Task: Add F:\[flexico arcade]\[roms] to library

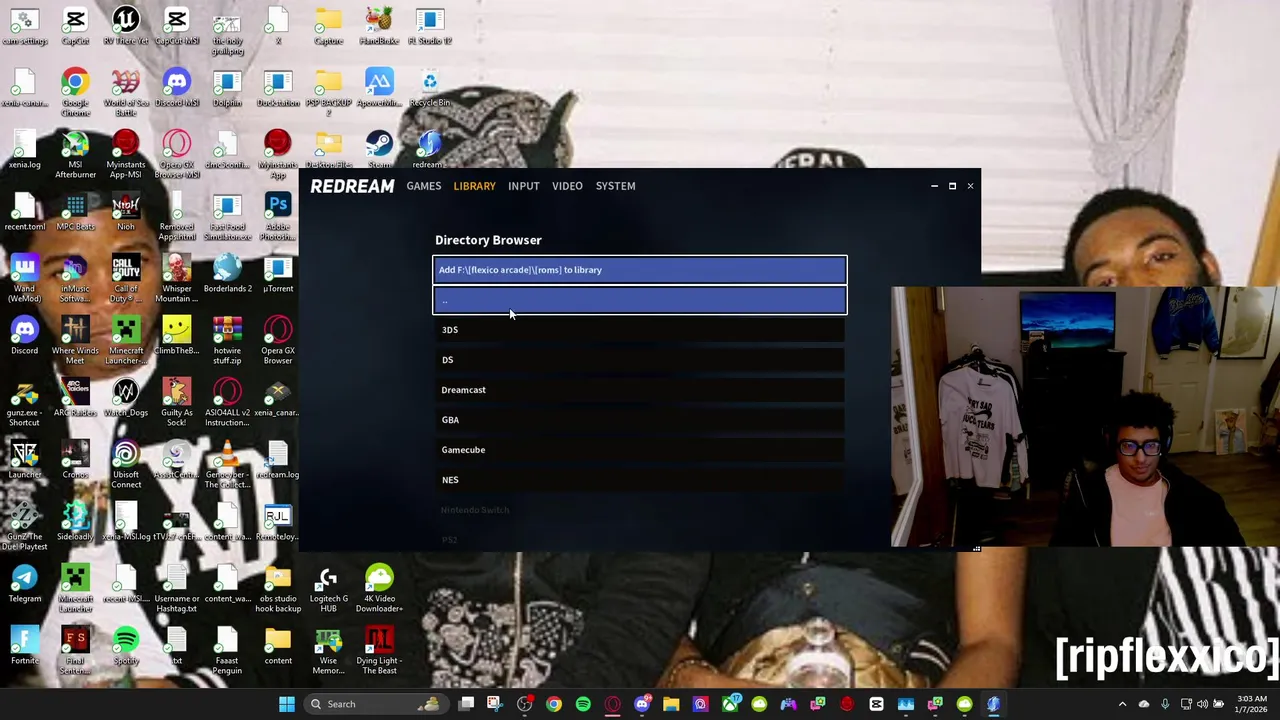Action: (640, 270)
